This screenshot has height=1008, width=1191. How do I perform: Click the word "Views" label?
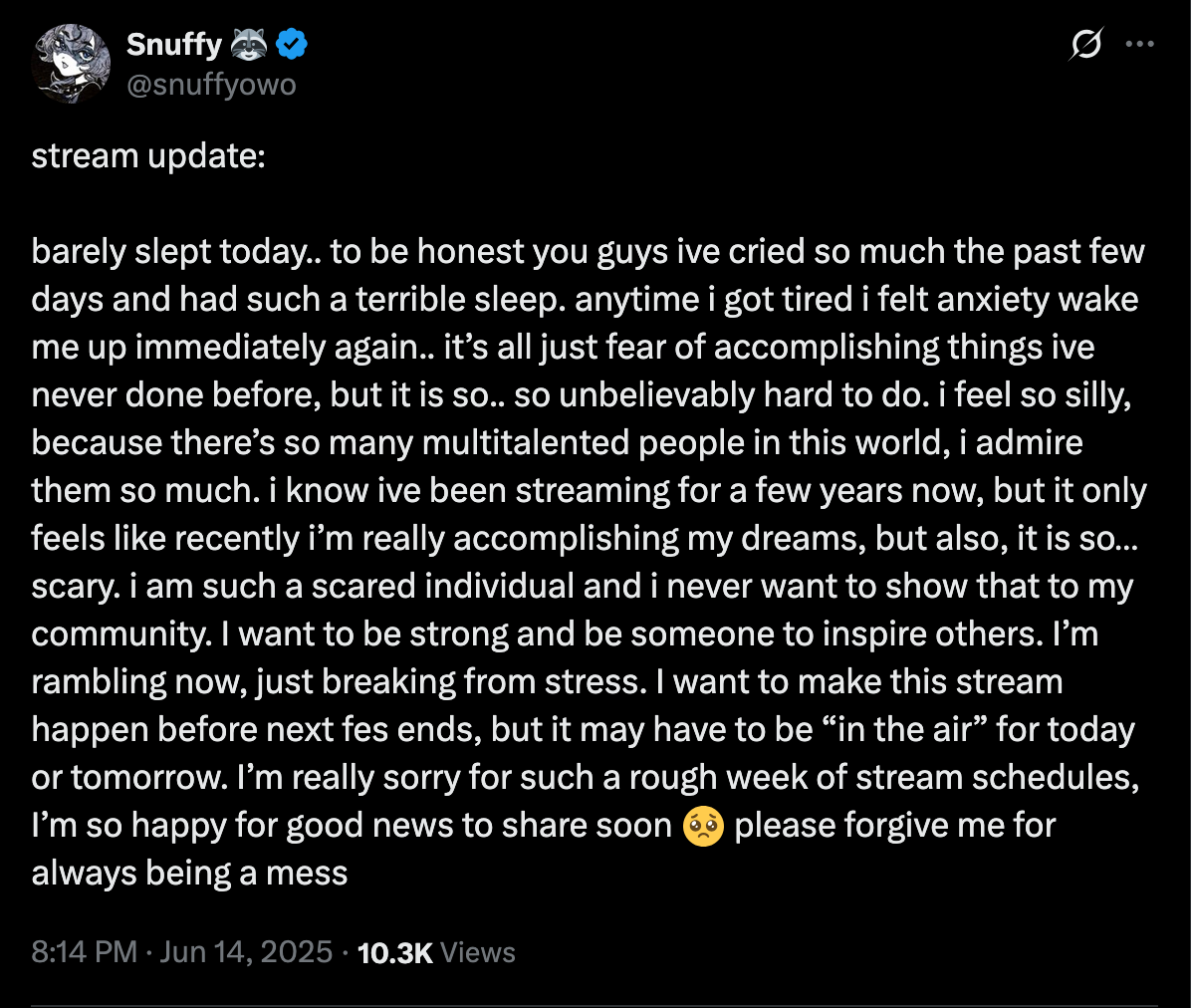478,952
